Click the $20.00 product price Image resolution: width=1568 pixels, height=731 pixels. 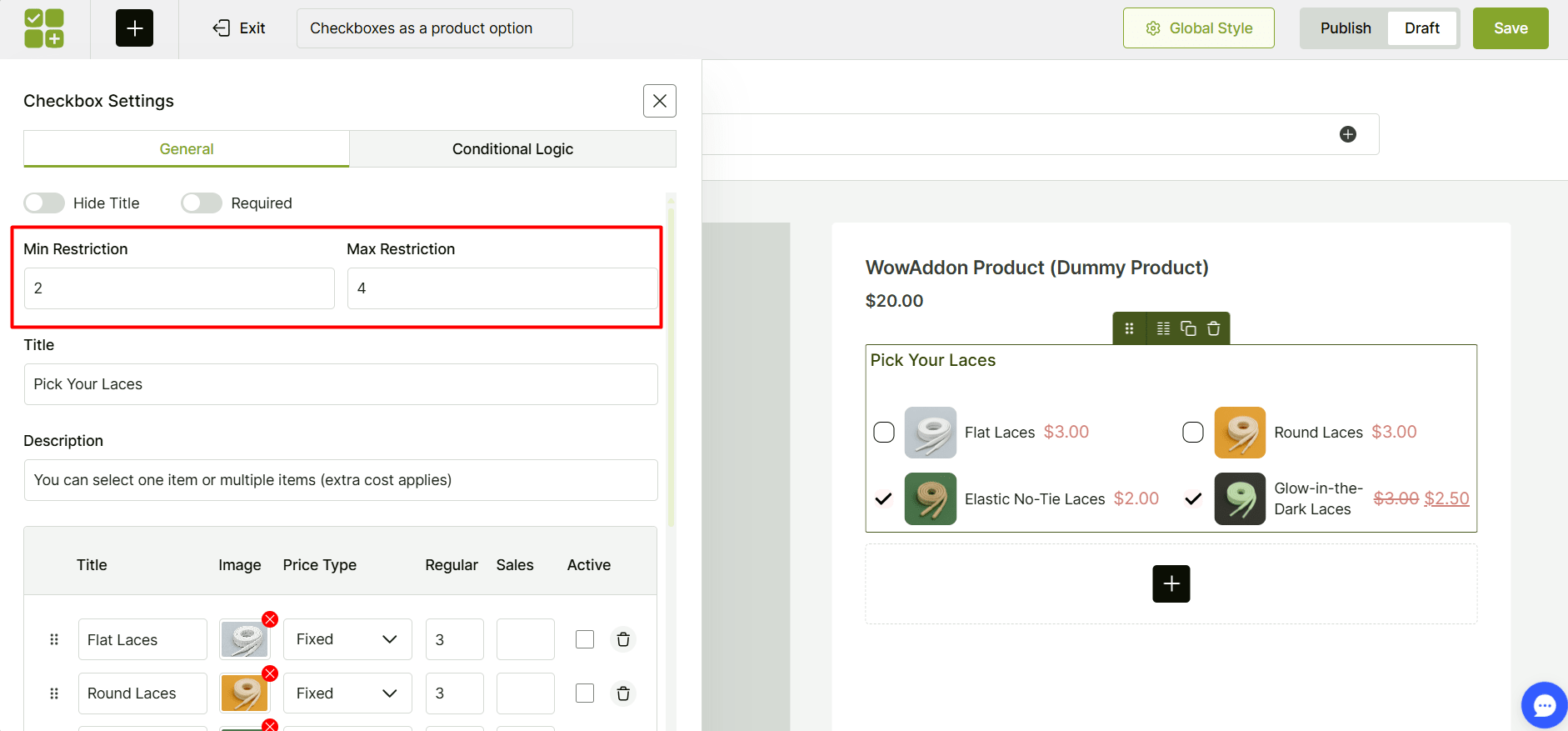pyautogui.click(x=894, y=301)
